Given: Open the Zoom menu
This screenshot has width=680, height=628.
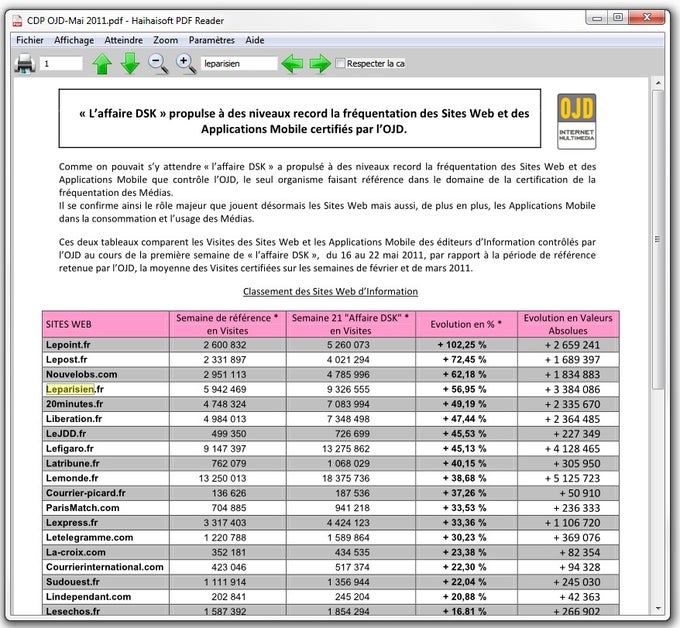Looking at the screenshot, I should click(x=165, y=40).
